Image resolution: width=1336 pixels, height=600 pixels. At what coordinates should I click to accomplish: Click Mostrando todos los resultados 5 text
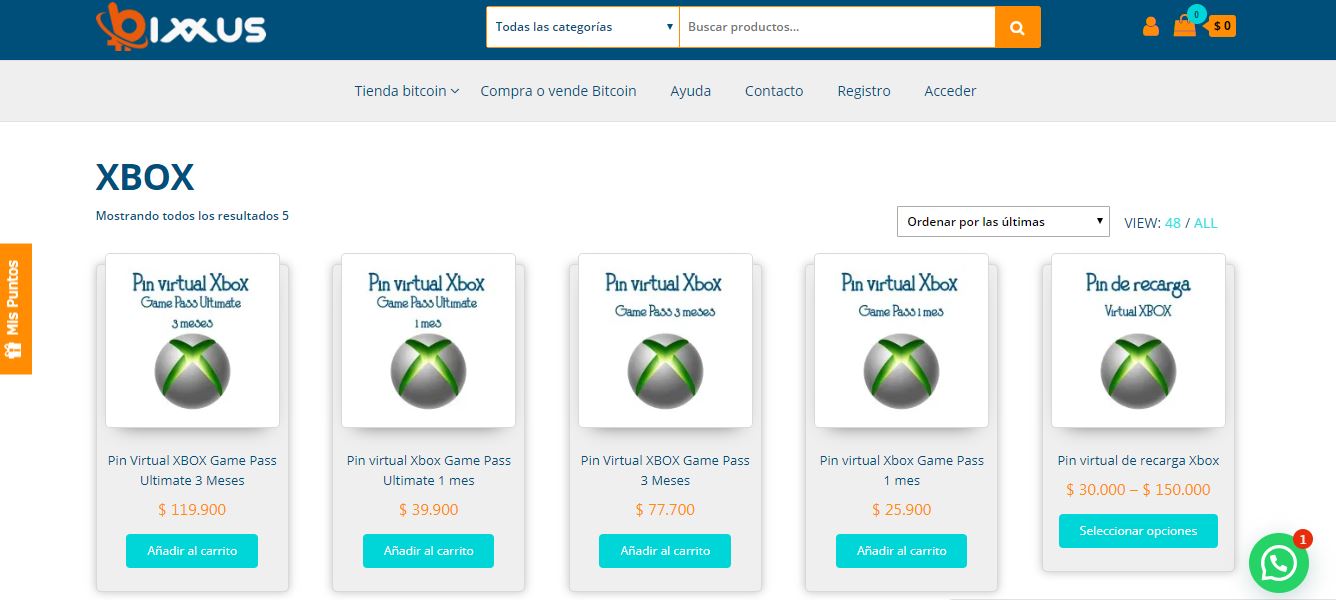[x=192, y=215]
